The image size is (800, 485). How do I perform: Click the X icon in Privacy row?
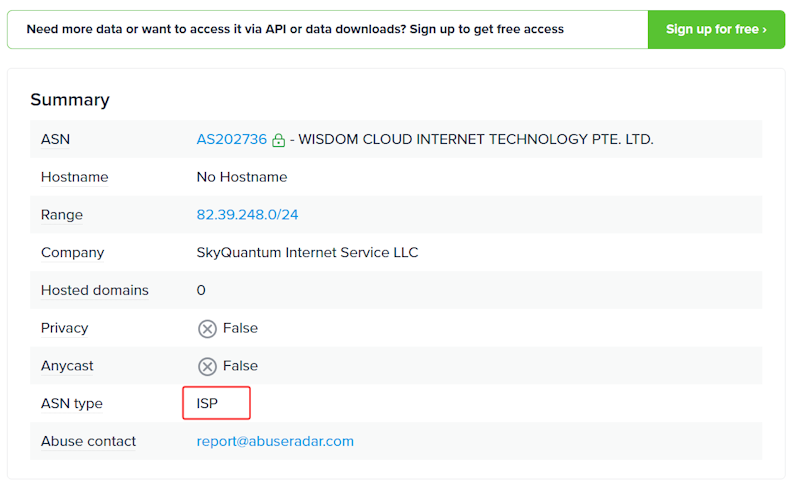pyautogui.click(x=207, y=329)
